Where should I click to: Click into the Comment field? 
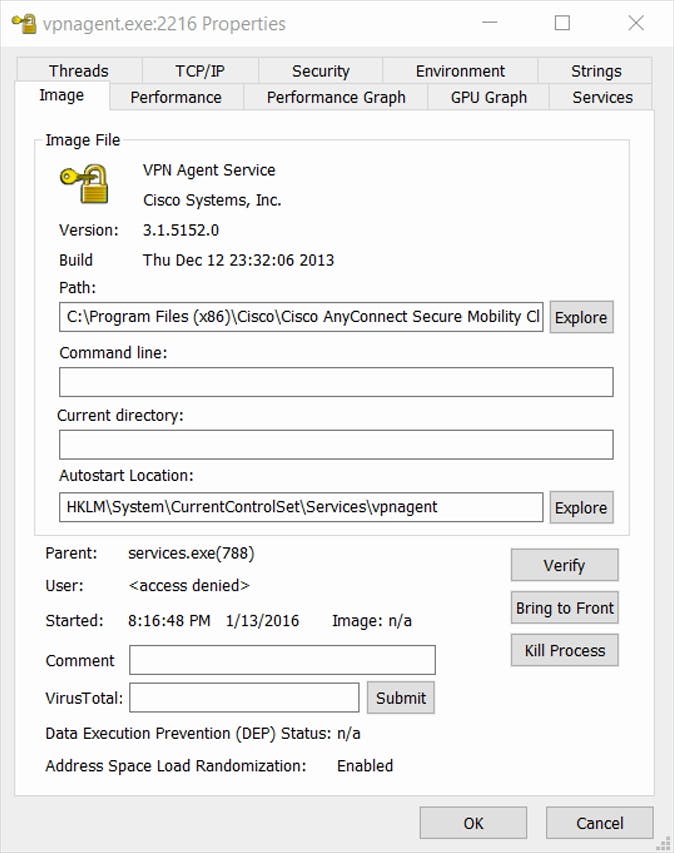pos(282,660)
